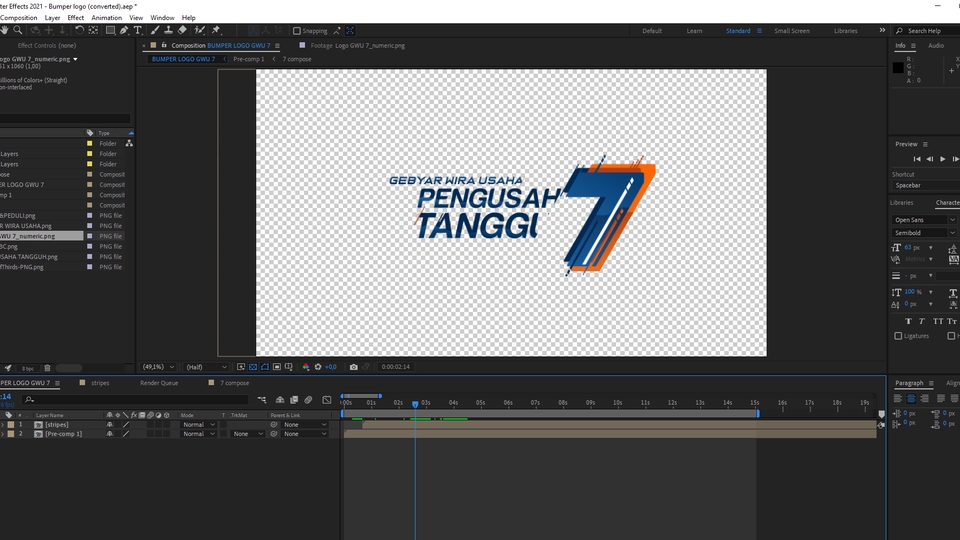Select the Eraser tool
960x540 pixels.
182,30
